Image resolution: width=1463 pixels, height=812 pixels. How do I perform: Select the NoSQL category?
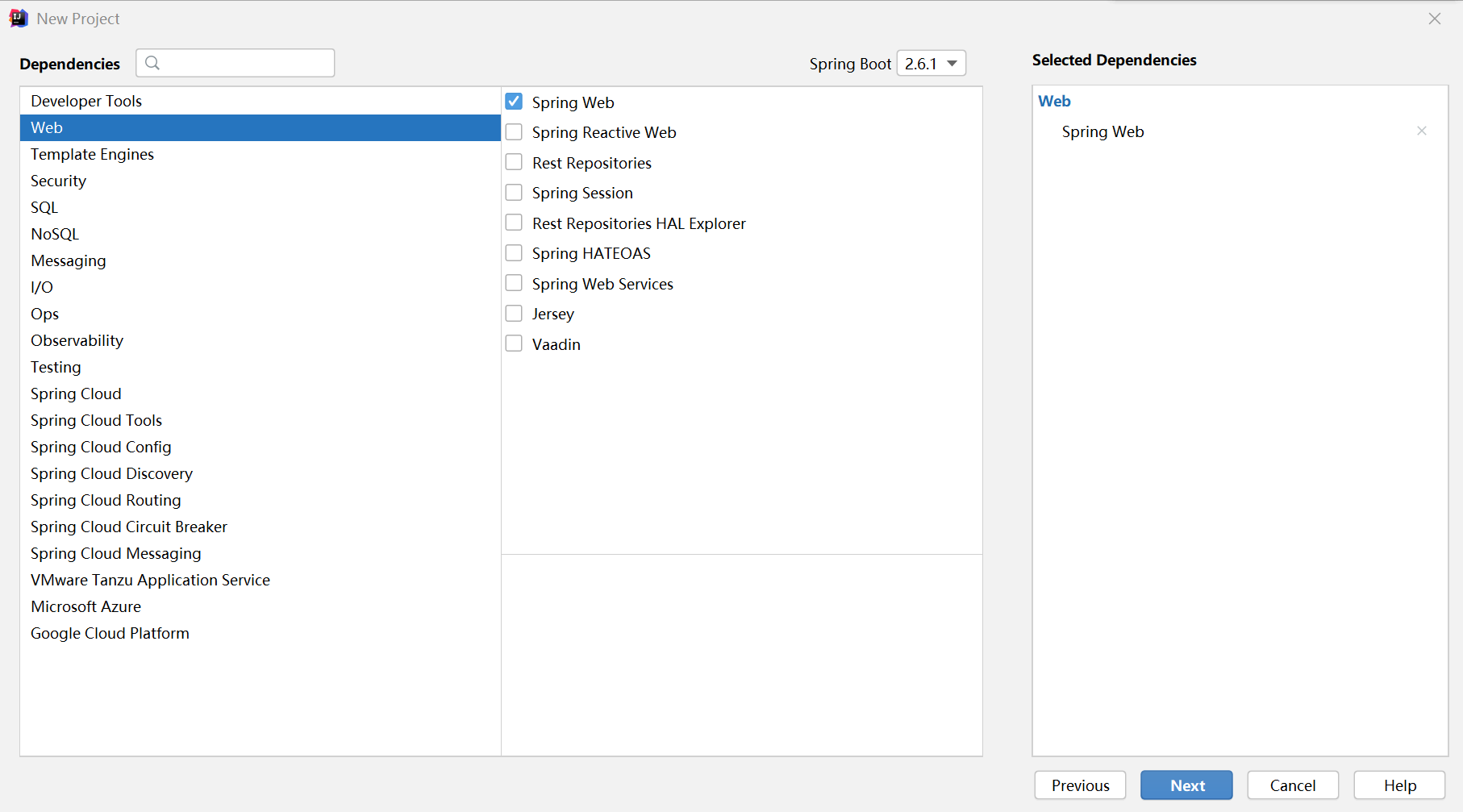pos(260,234)
